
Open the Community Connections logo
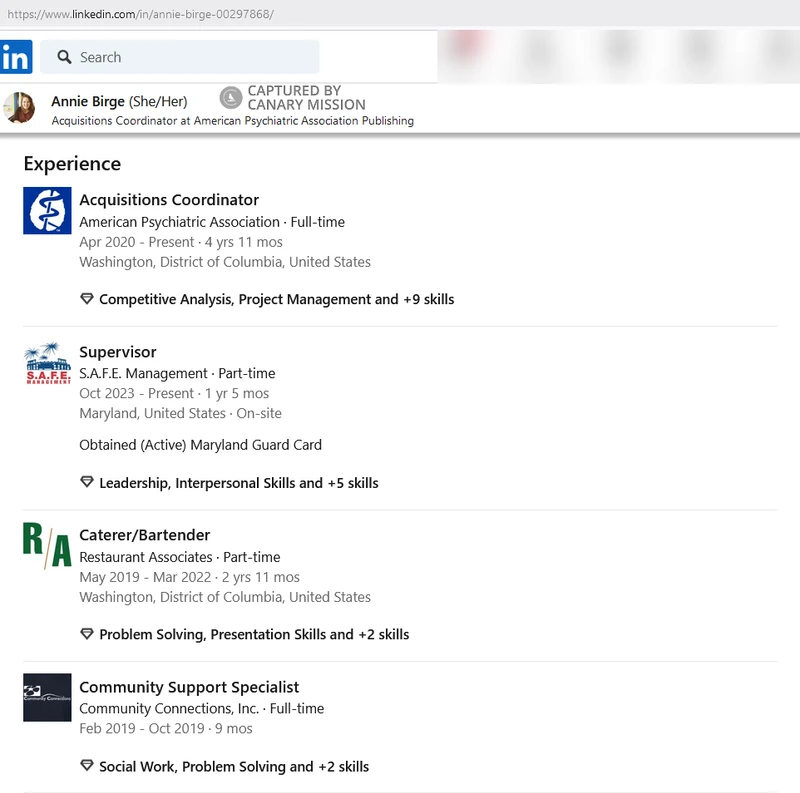click(x=47, y=697)
